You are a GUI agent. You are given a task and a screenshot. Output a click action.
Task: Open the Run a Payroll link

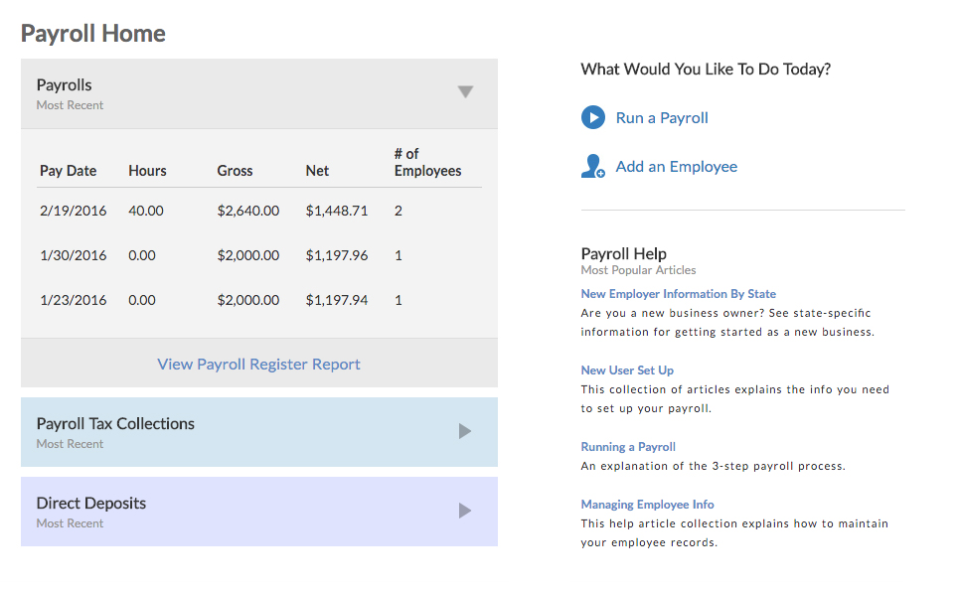click(x=662, y=118)
